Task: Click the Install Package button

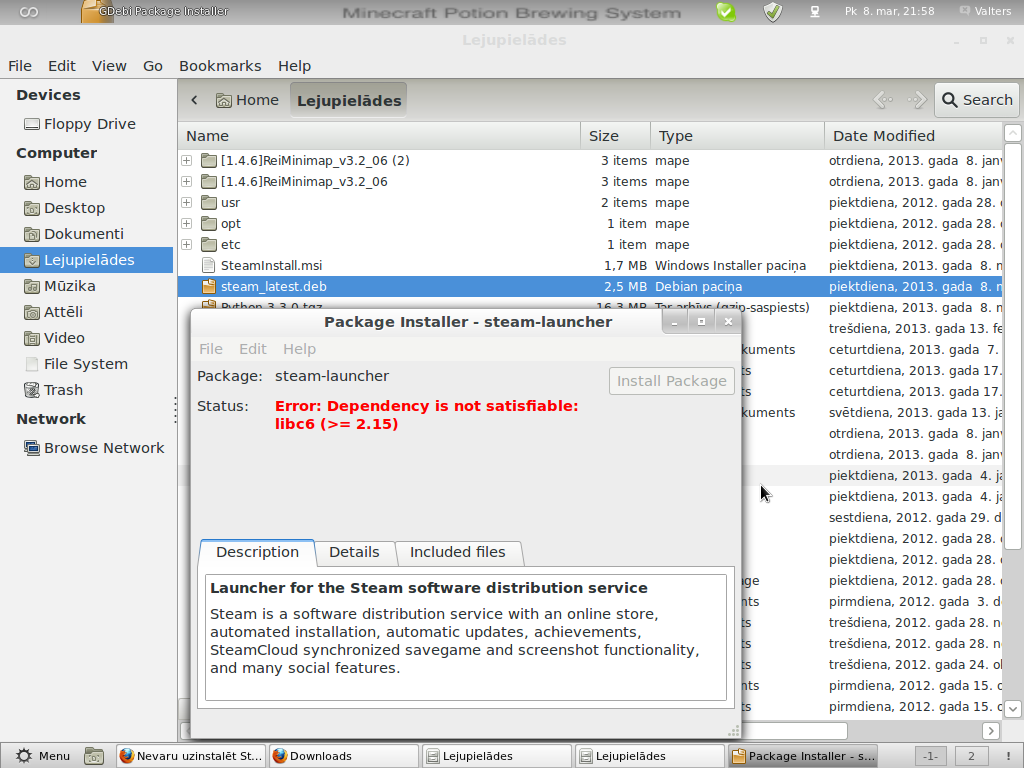Action: coord(671,381)
